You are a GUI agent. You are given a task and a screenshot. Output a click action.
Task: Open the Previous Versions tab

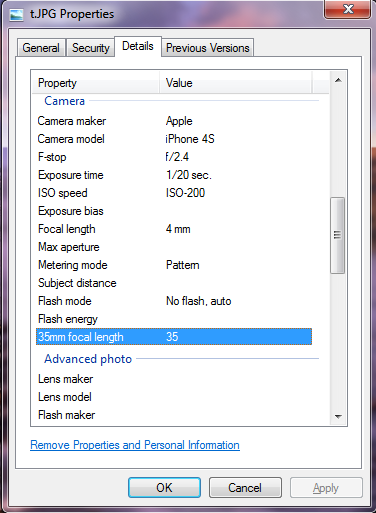[x=207, y=48]
